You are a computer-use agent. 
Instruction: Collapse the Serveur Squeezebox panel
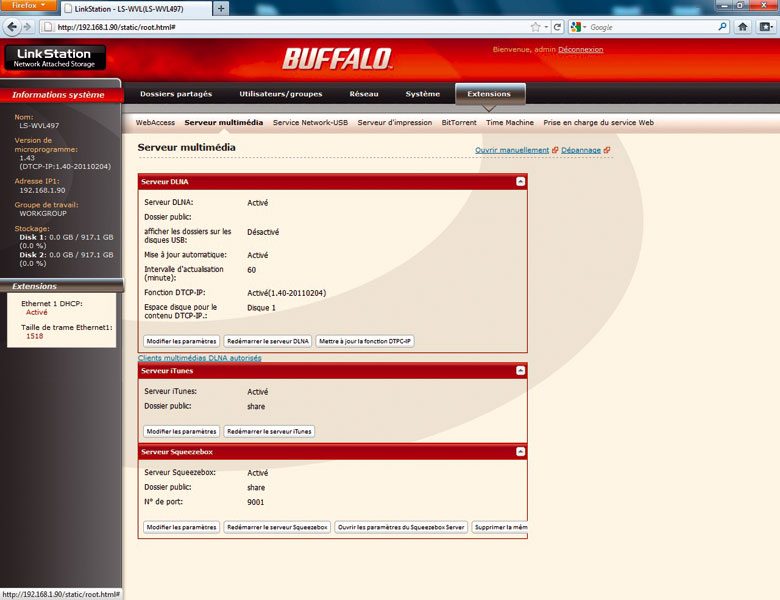pos(520,452)
